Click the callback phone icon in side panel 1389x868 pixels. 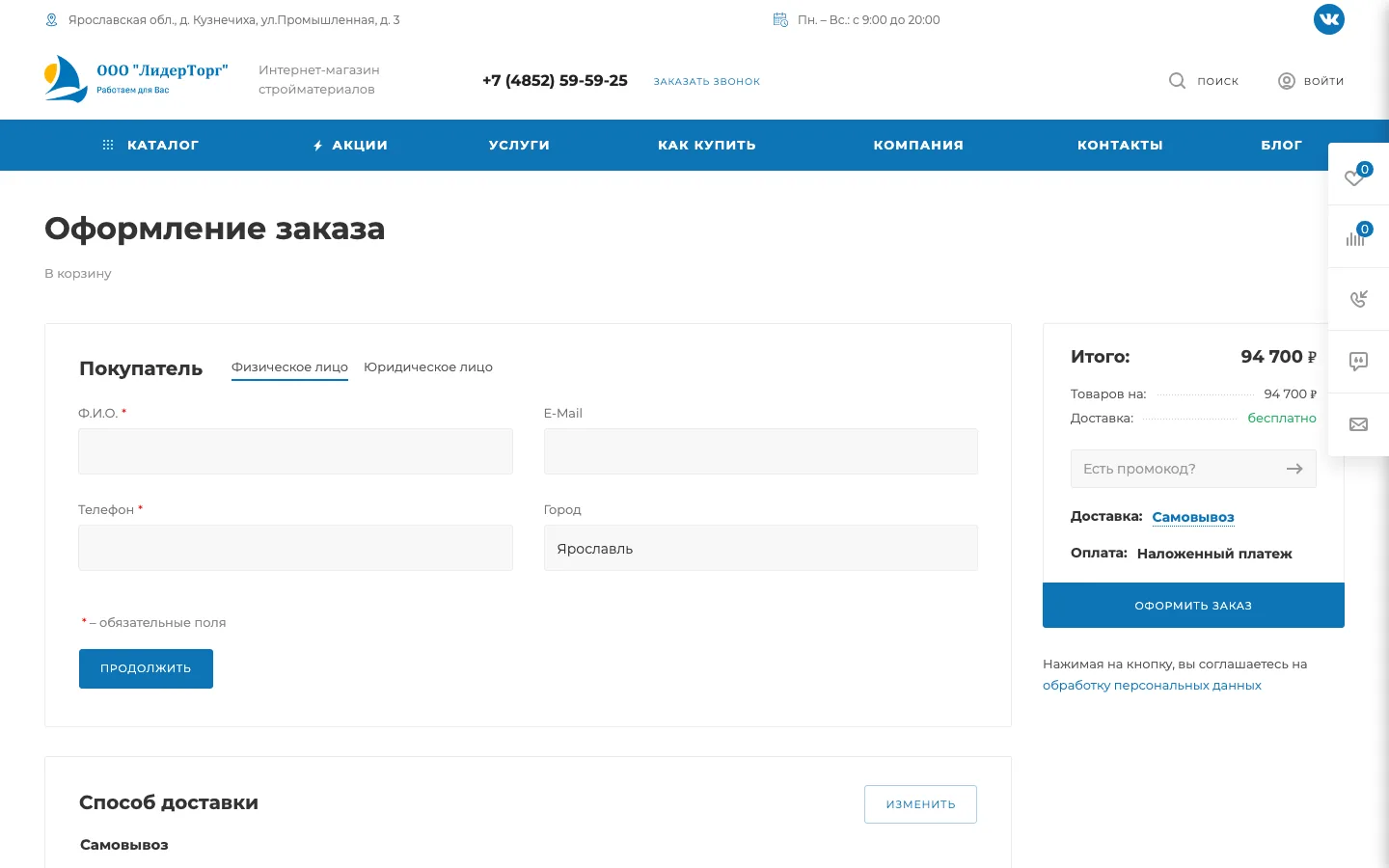pos(1359,299)
